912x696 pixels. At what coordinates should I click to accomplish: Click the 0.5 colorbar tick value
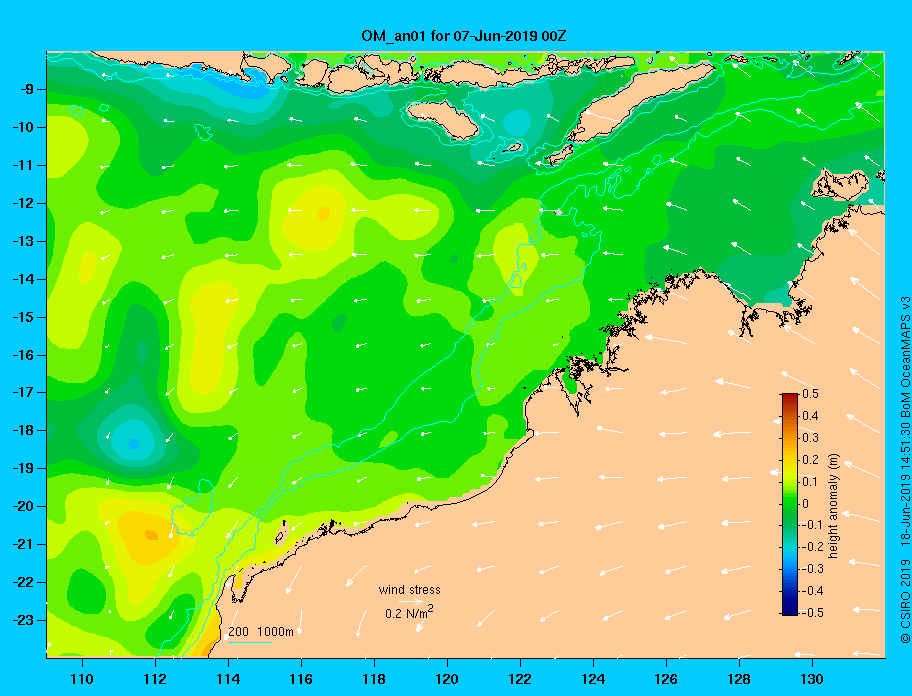pos(810,394)
